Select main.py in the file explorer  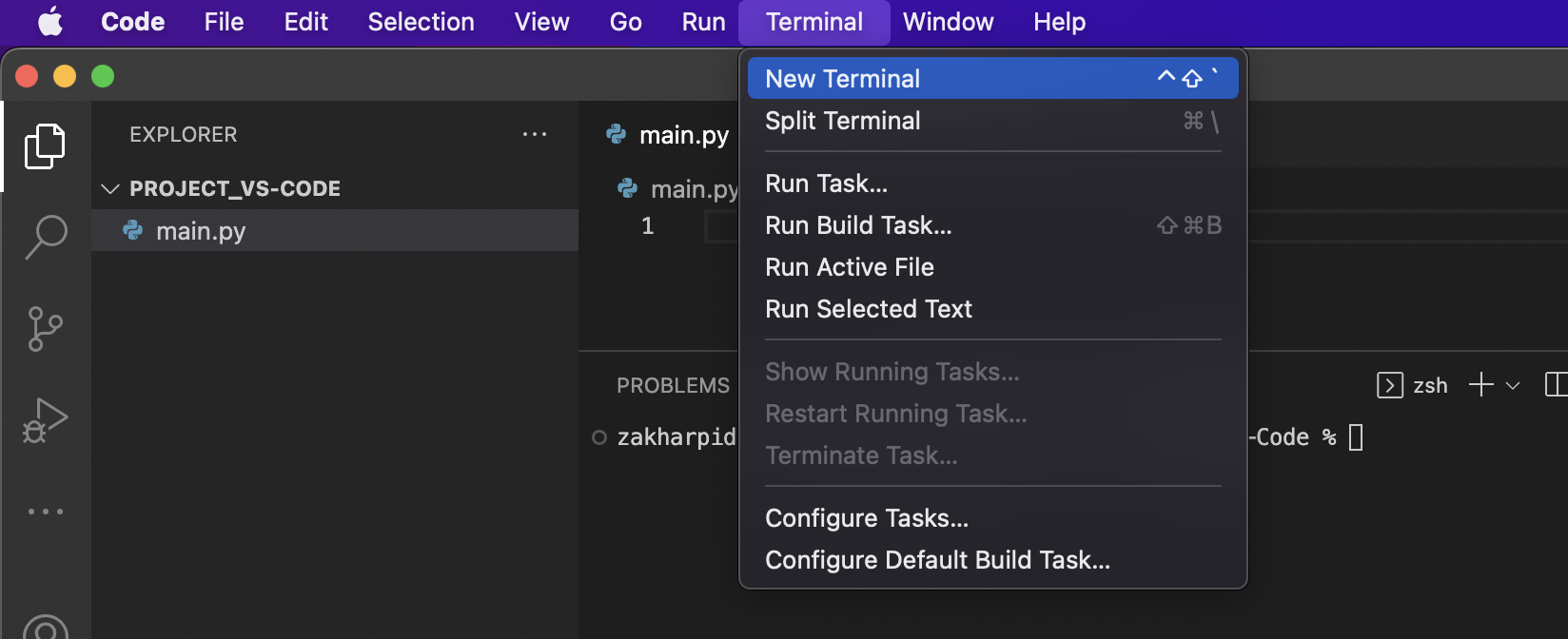coord(201,231)
